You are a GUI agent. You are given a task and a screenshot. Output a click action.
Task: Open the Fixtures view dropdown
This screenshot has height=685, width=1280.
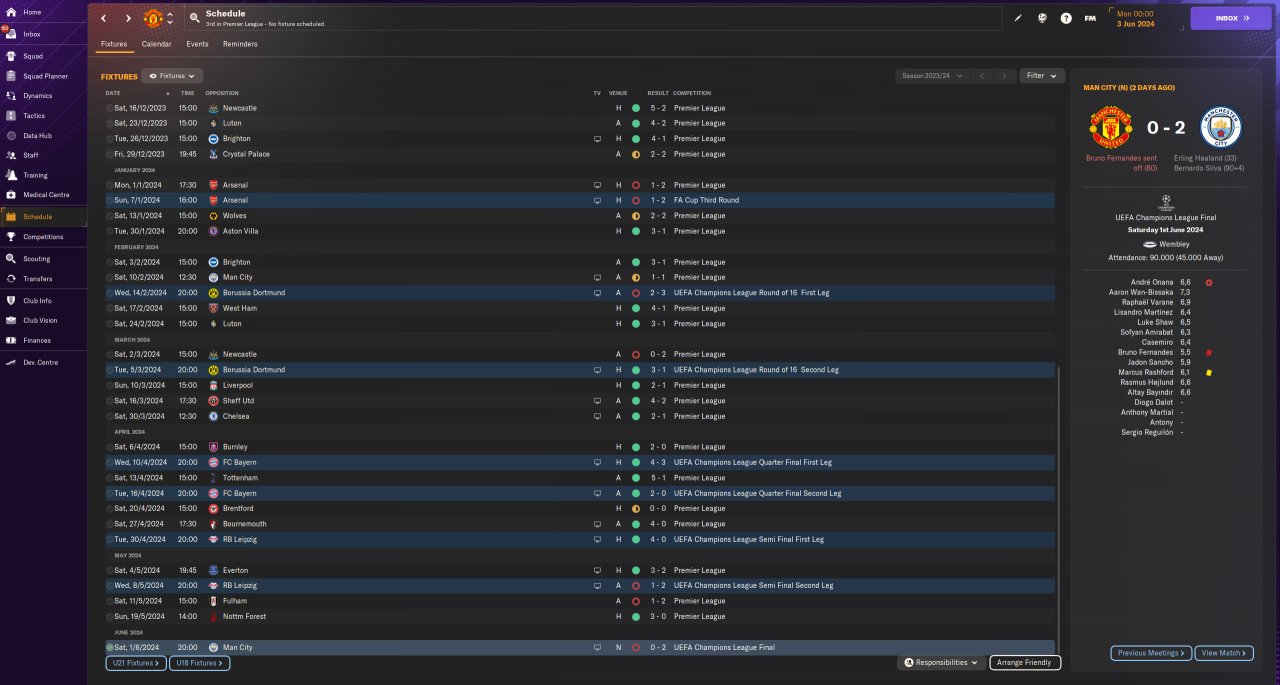point(172,76)
